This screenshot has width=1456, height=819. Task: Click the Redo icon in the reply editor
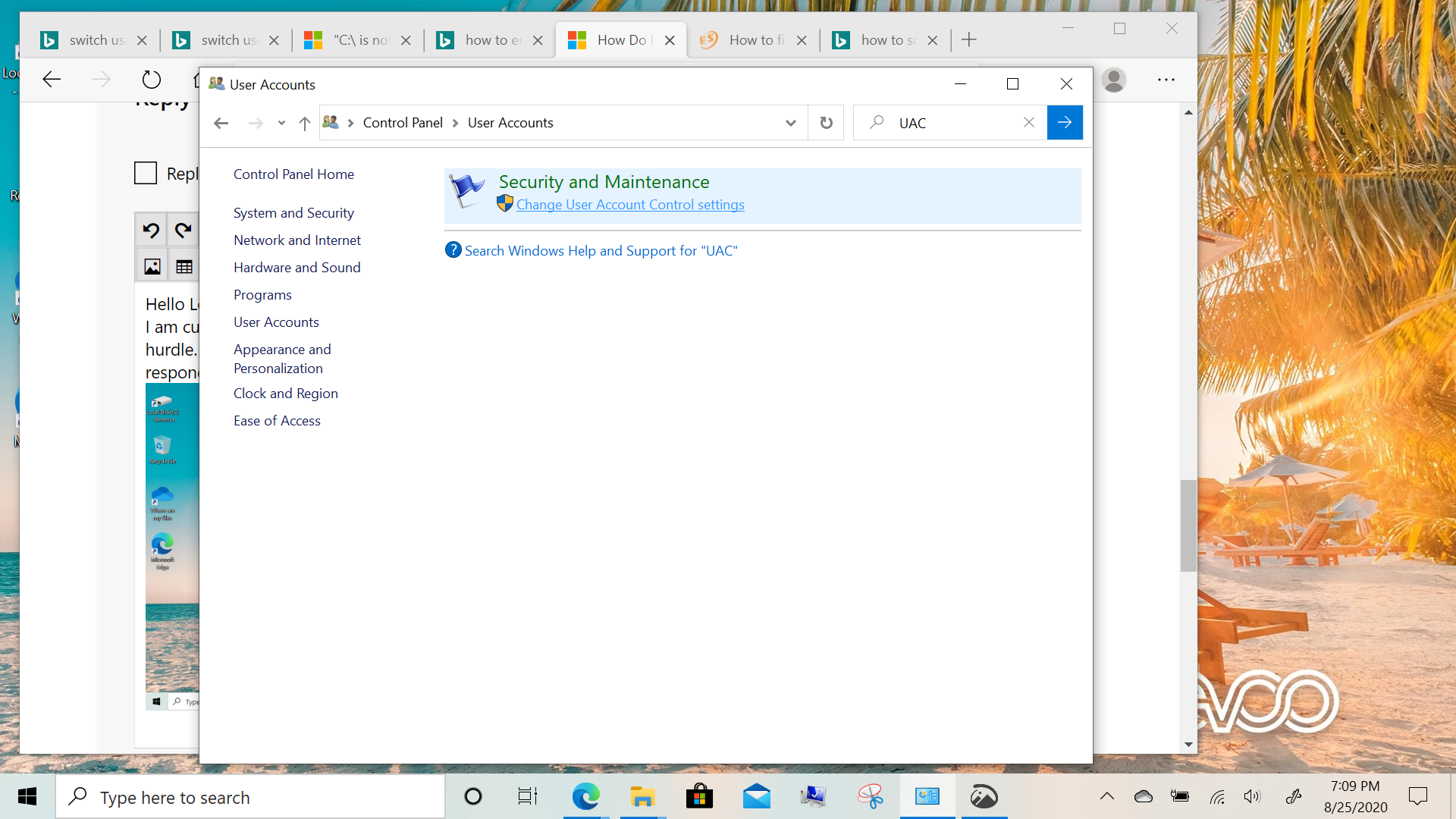(184, 229)
